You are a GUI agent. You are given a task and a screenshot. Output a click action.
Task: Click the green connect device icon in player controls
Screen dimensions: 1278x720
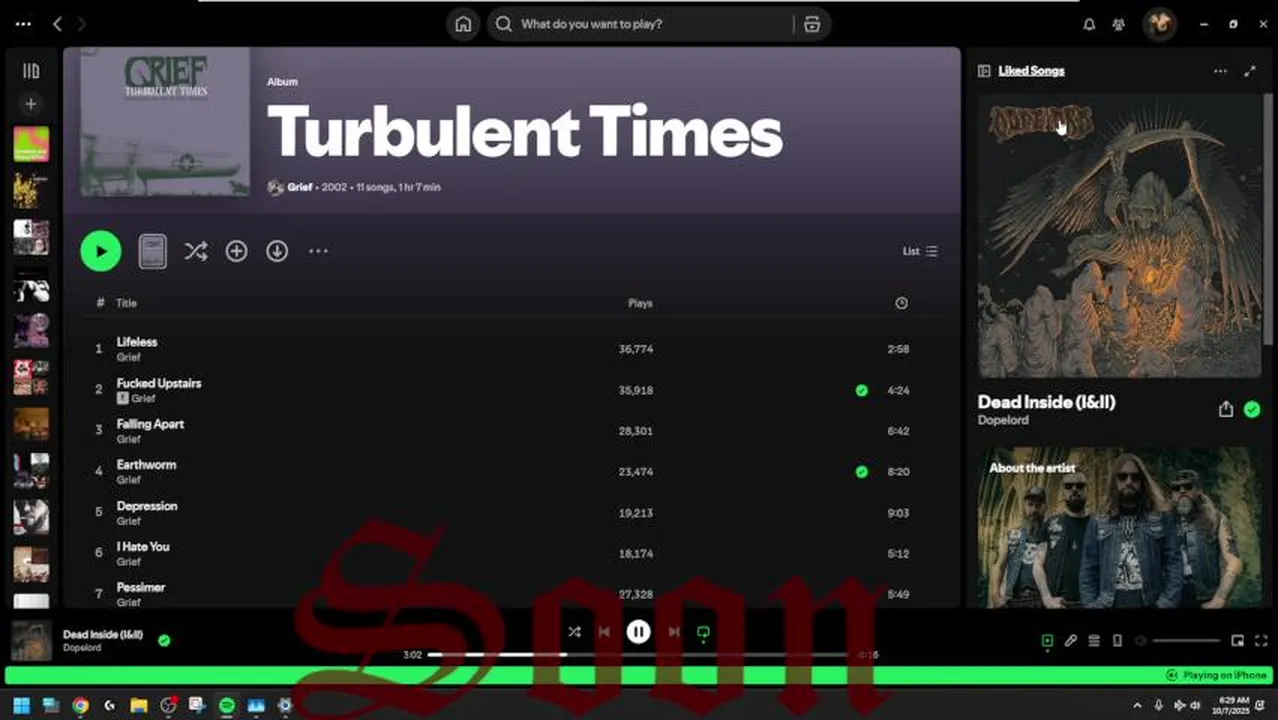703,633
